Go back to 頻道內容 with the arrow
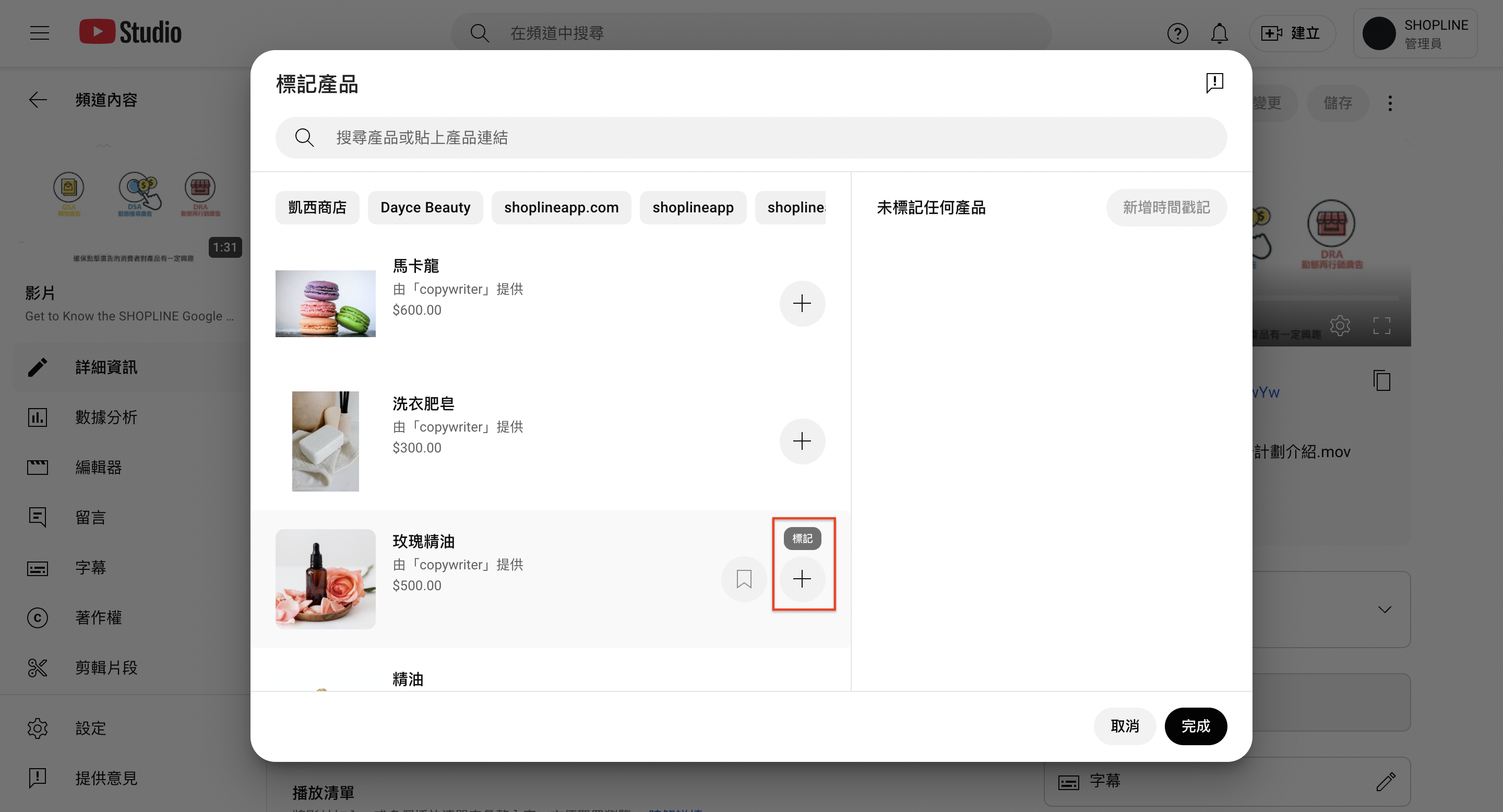 pos(38,100)
